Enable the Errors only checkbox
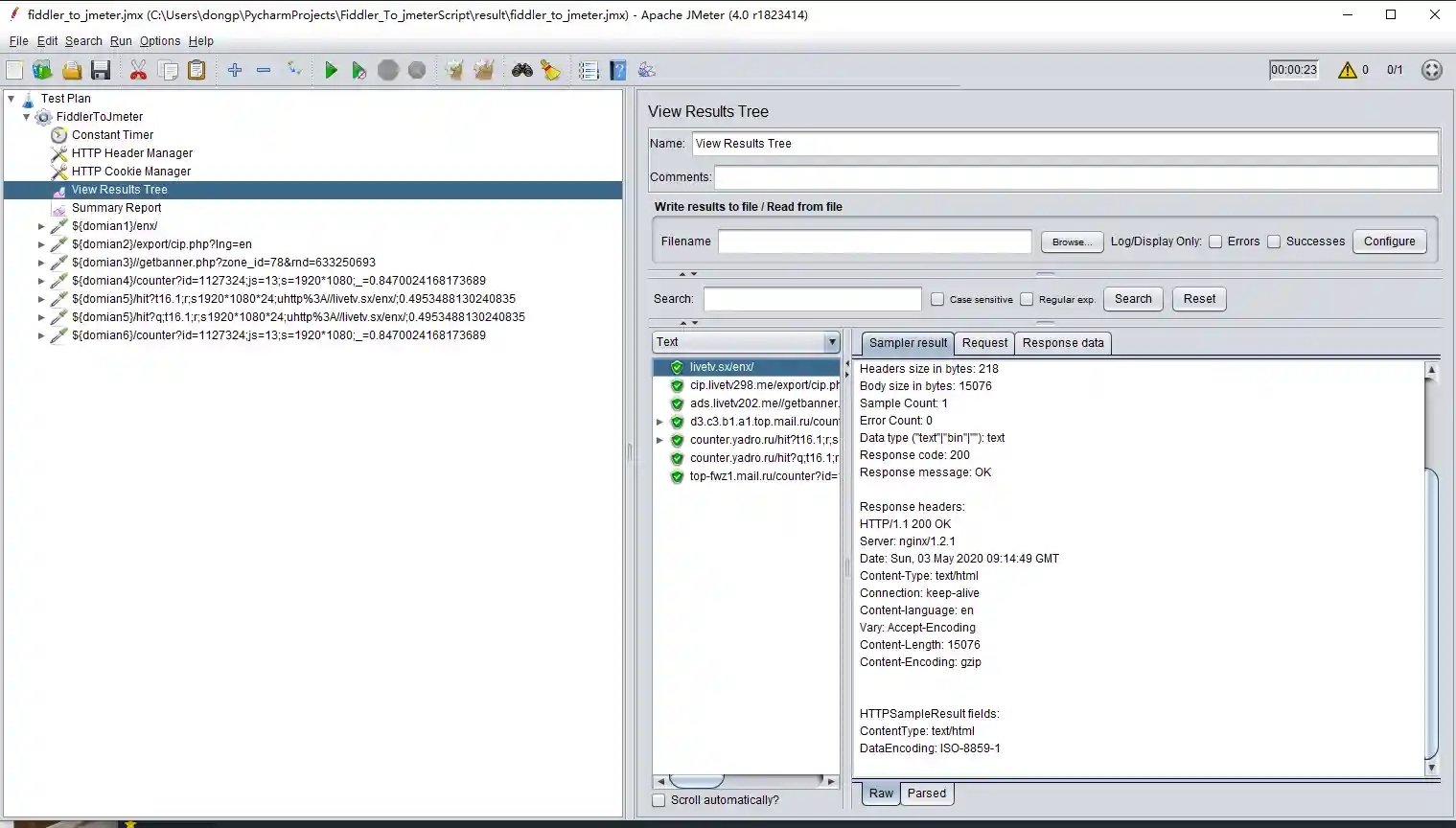1456x828 pixels. pos(1215,241)
